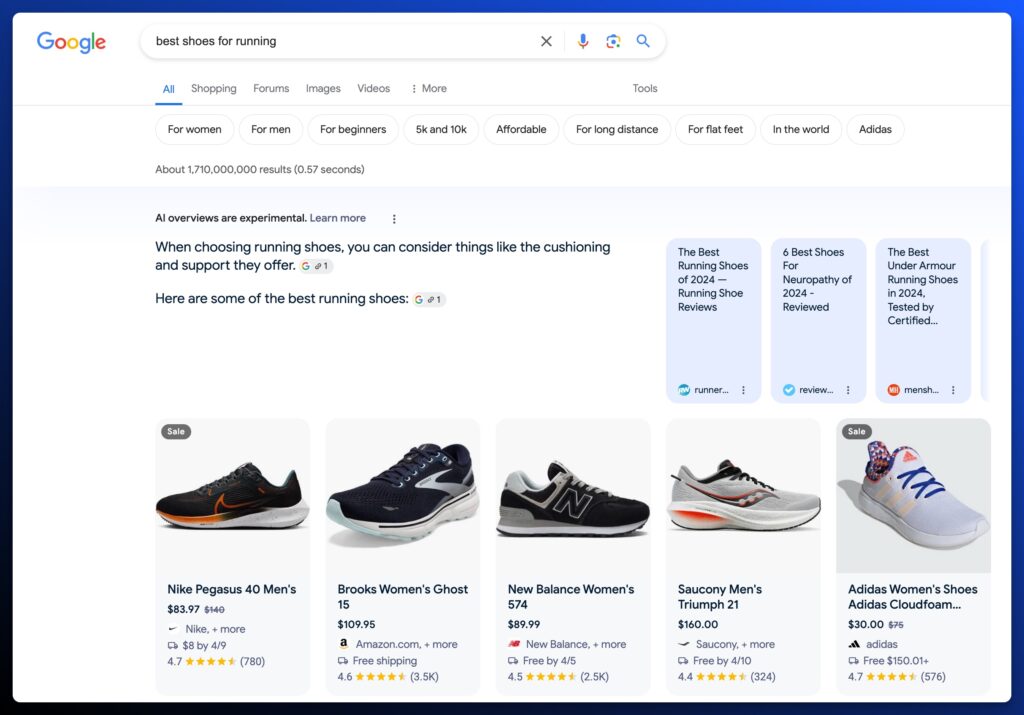Open Google Lens image search
The image size is (1024, 715).
(613, 42)
